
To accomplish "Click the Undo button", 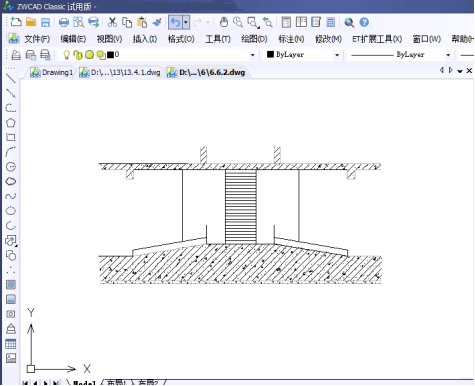I will pos(175,22).
